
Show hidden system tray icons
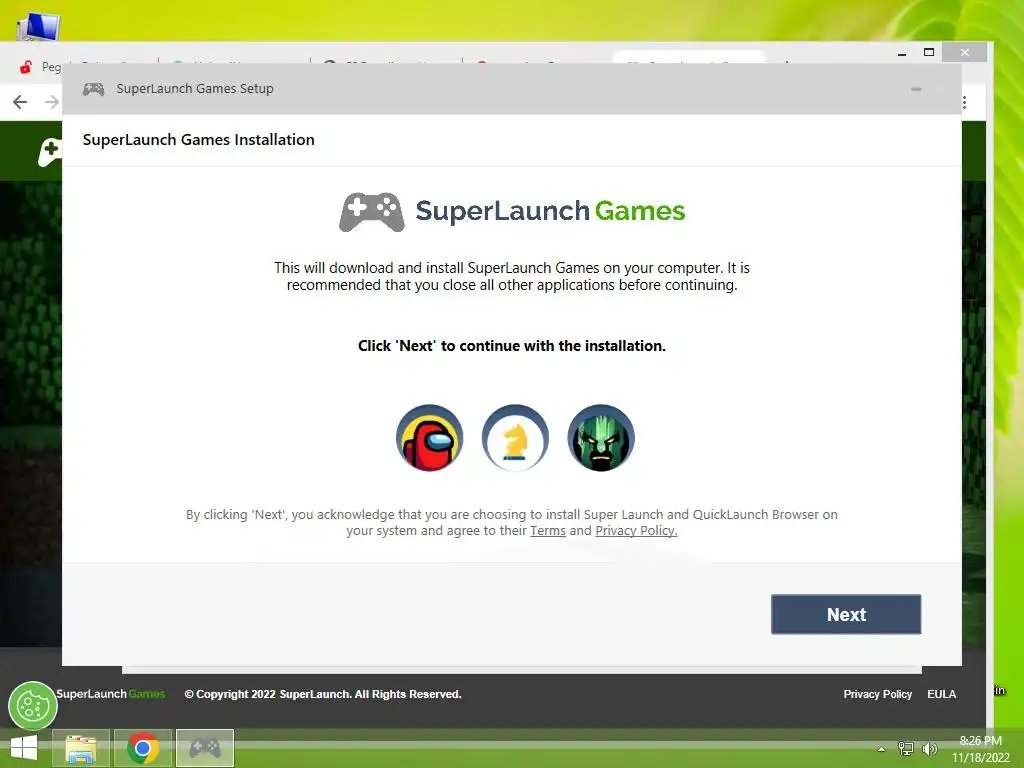(x=882, y=749)
